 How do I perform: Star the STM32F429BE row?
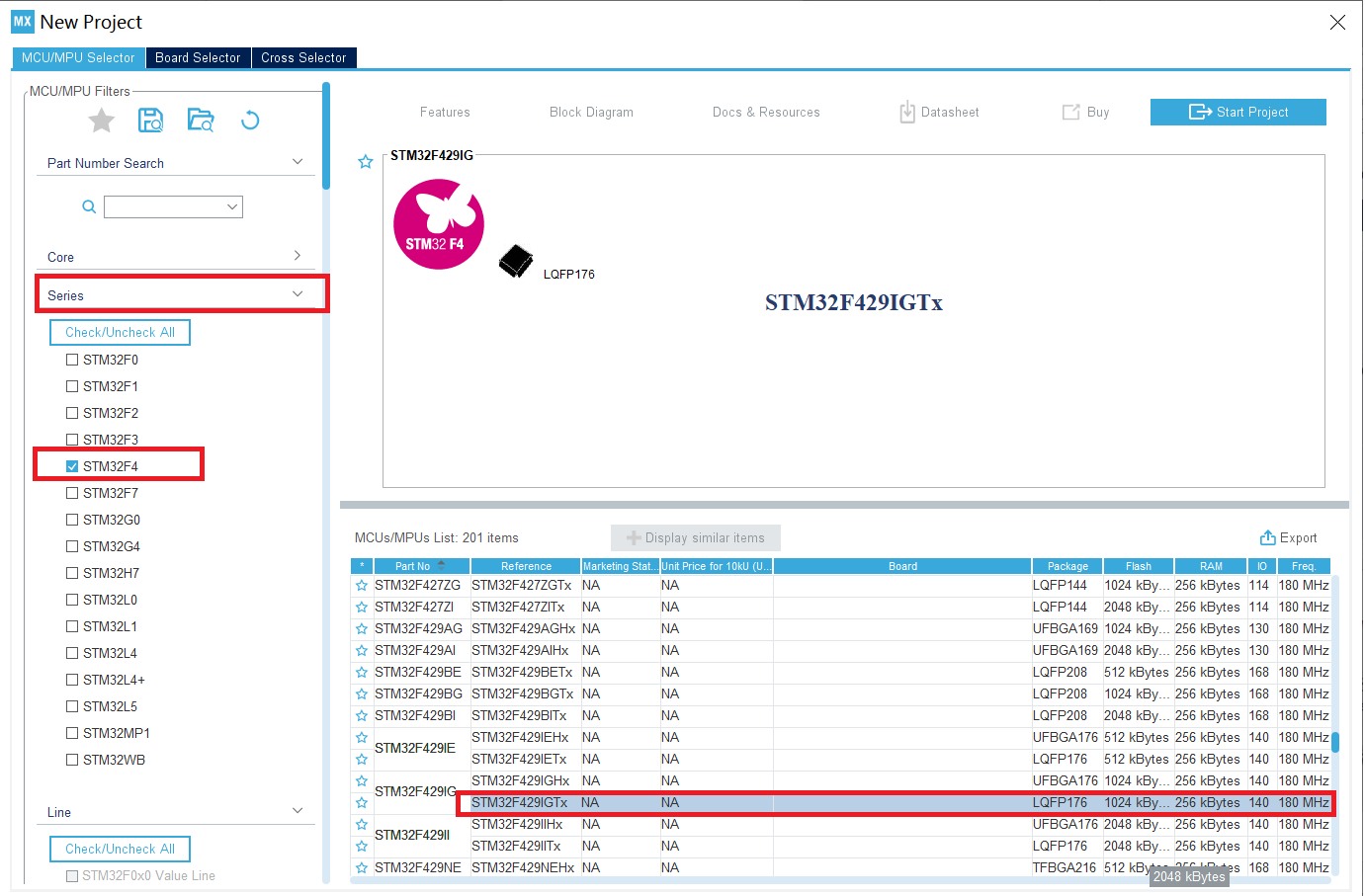[x=362, y=673]
